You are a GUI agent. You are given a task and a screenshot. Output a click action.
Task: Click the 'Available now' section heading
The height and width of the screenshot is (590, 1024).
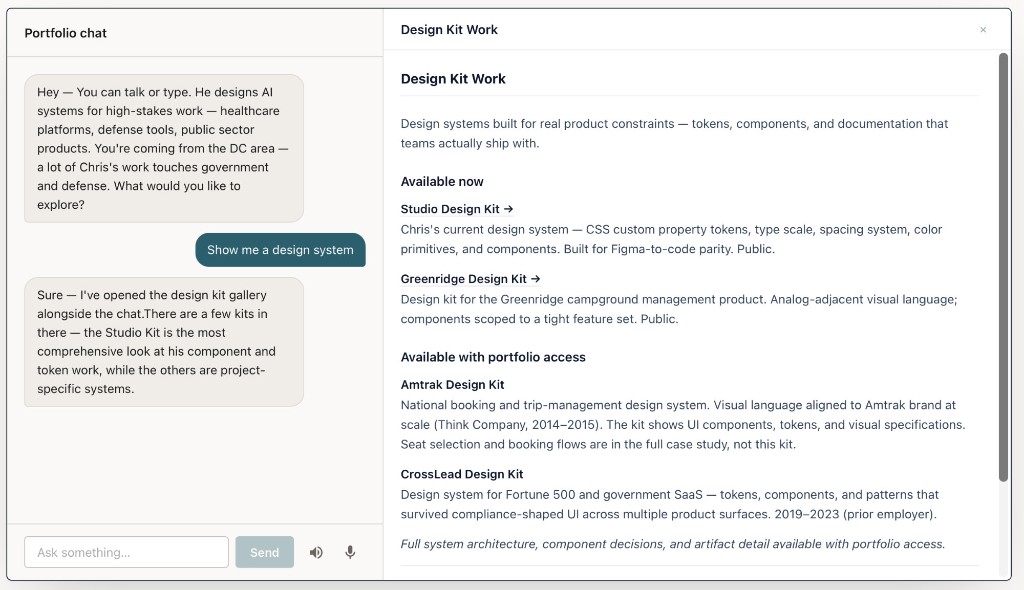(442, 182)
